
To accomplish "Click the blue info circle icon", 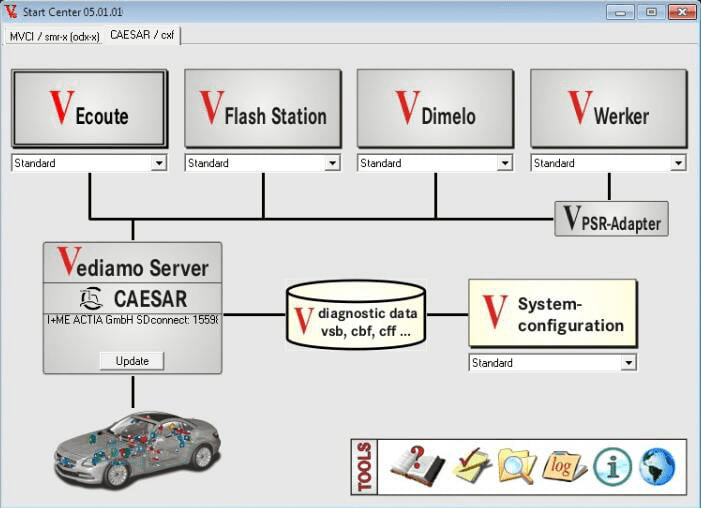I will [x=611, y=466].
